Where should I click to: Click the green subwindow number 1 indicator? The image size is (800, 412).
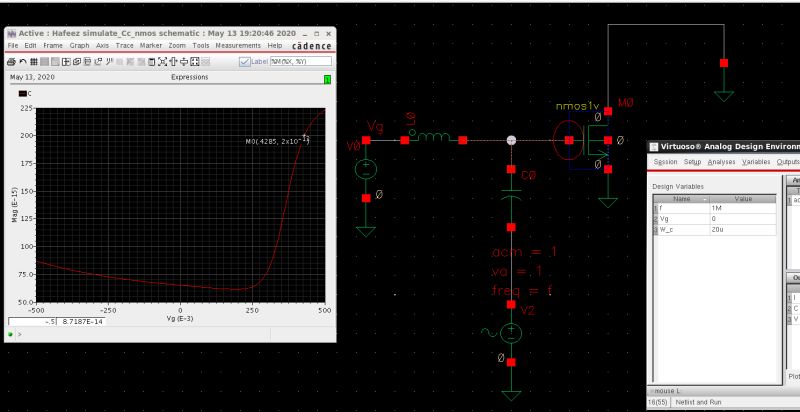pos(328,79)
